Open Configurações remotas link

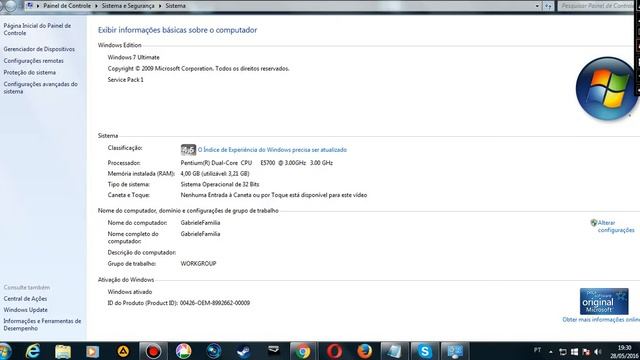33,61
